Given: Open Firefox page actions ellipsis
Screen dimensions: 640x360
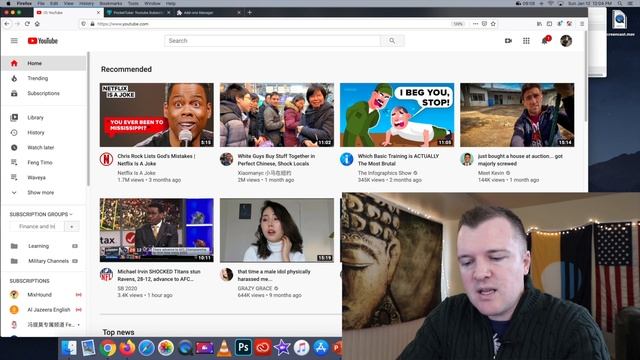Looking at the screenshot, I should [475, 24].
